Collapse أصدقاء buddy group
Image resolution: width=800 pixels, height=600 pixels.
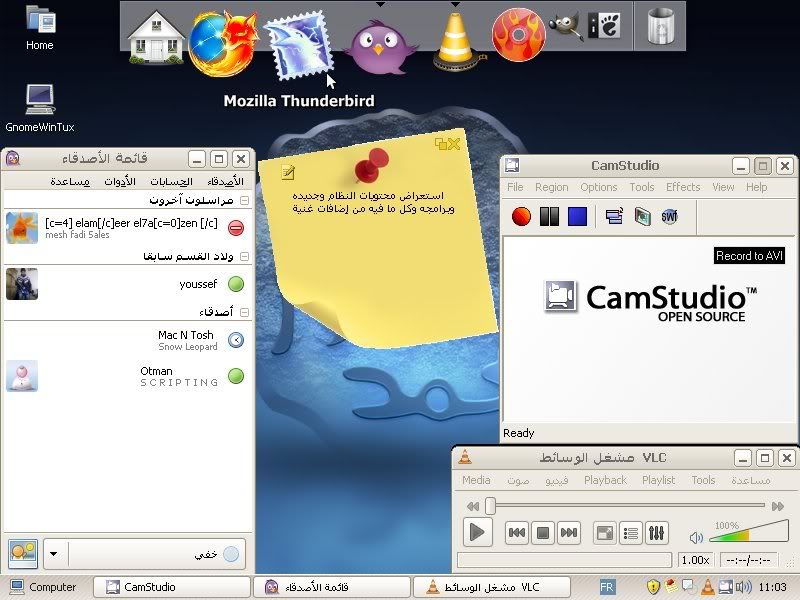[x=245, y=312]
